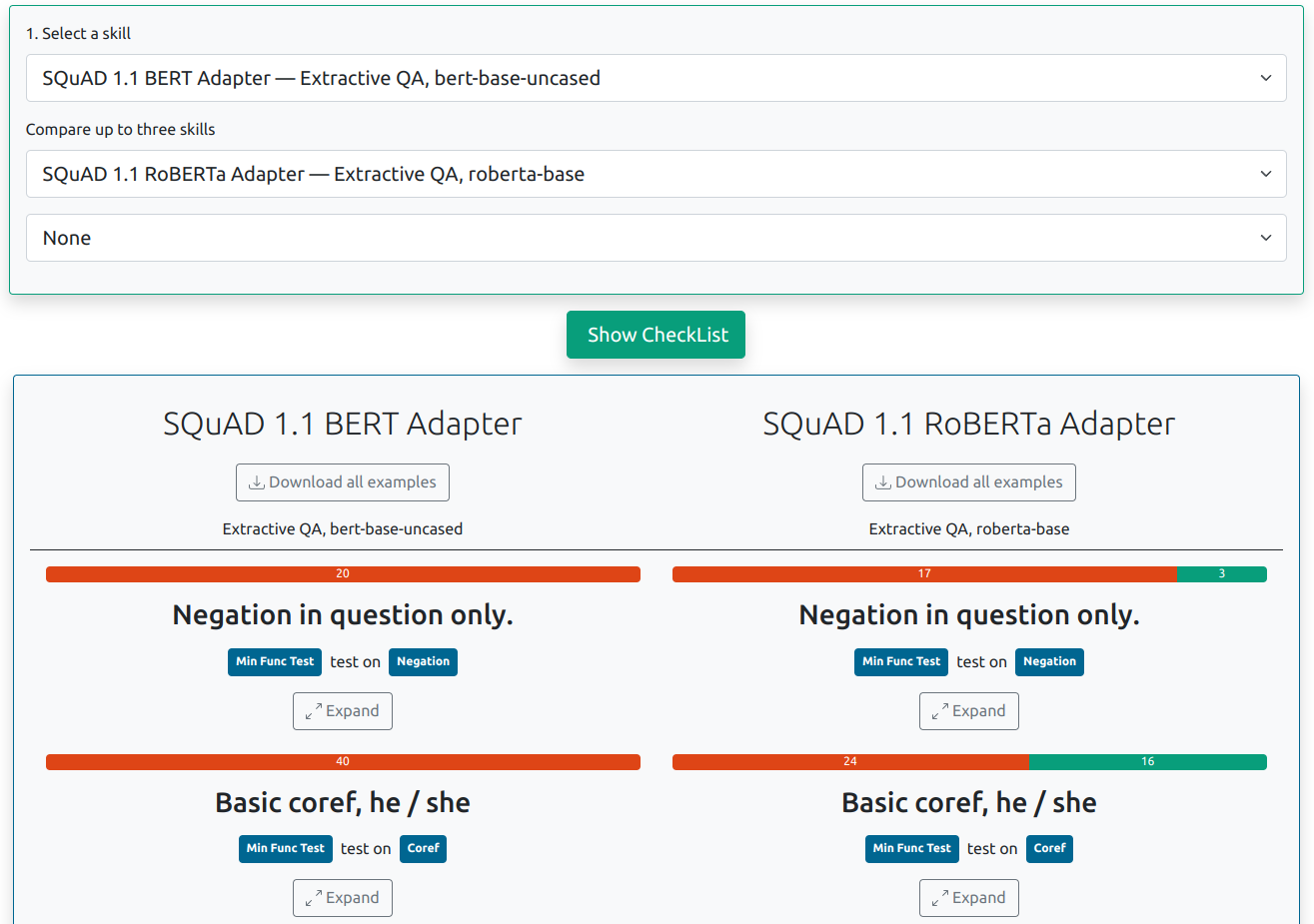Expand BERT 'Basic coref, he / she' test

coord(343,898)
